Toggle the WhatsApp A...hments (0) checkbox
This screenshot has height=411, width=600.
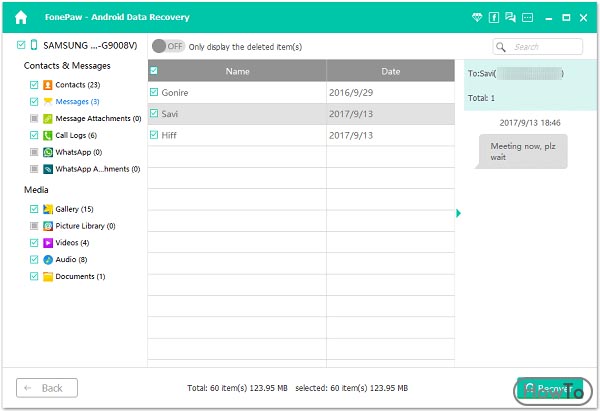[x=34, y=169]
